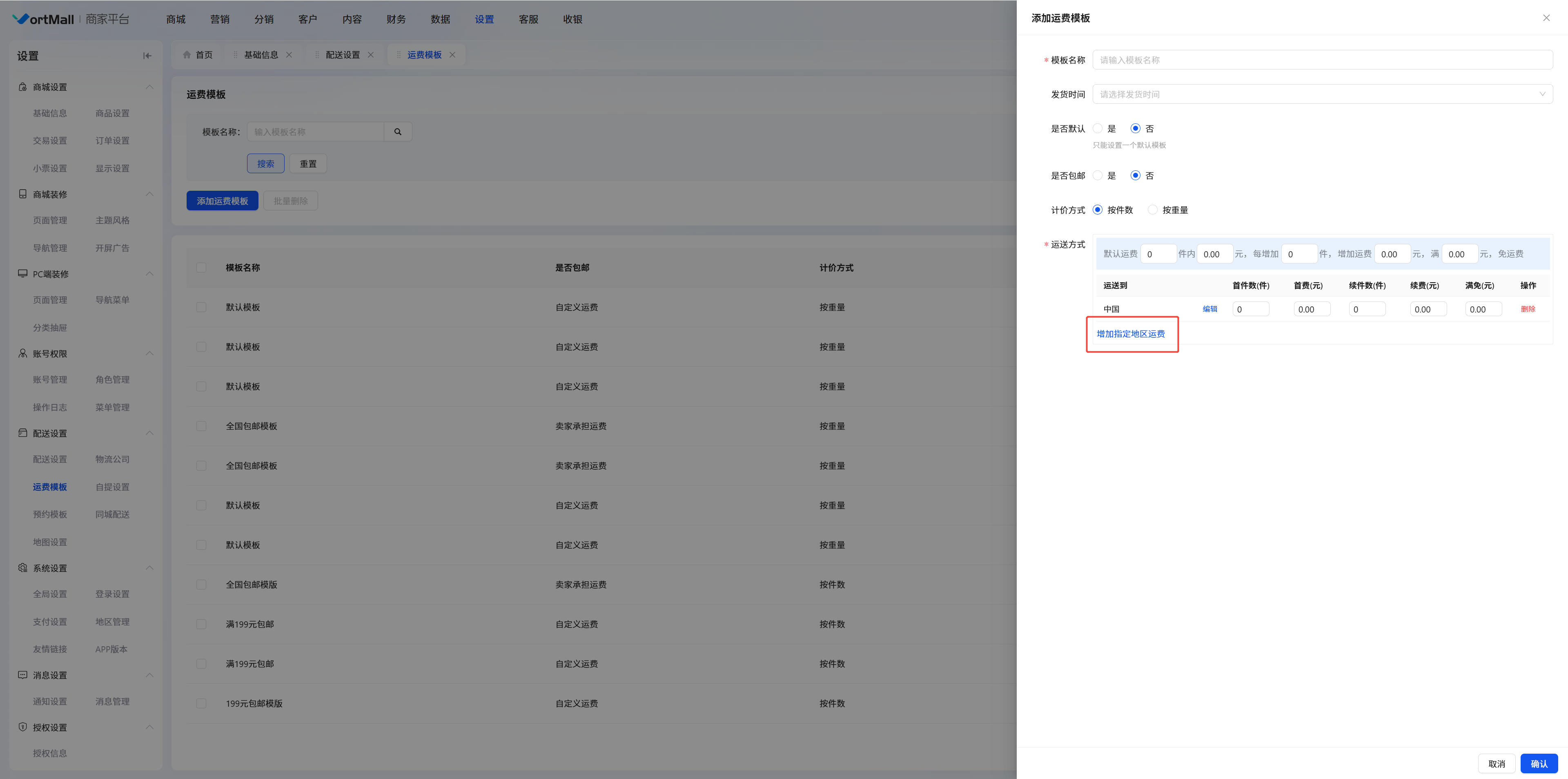Close the 运费模板 tab with X icon

452,55
